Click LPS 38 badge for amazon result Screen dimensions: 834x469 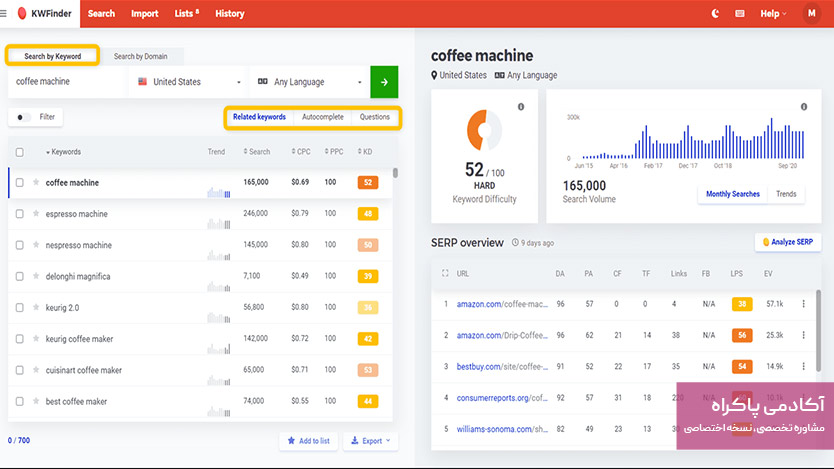[x=742, y=304]
